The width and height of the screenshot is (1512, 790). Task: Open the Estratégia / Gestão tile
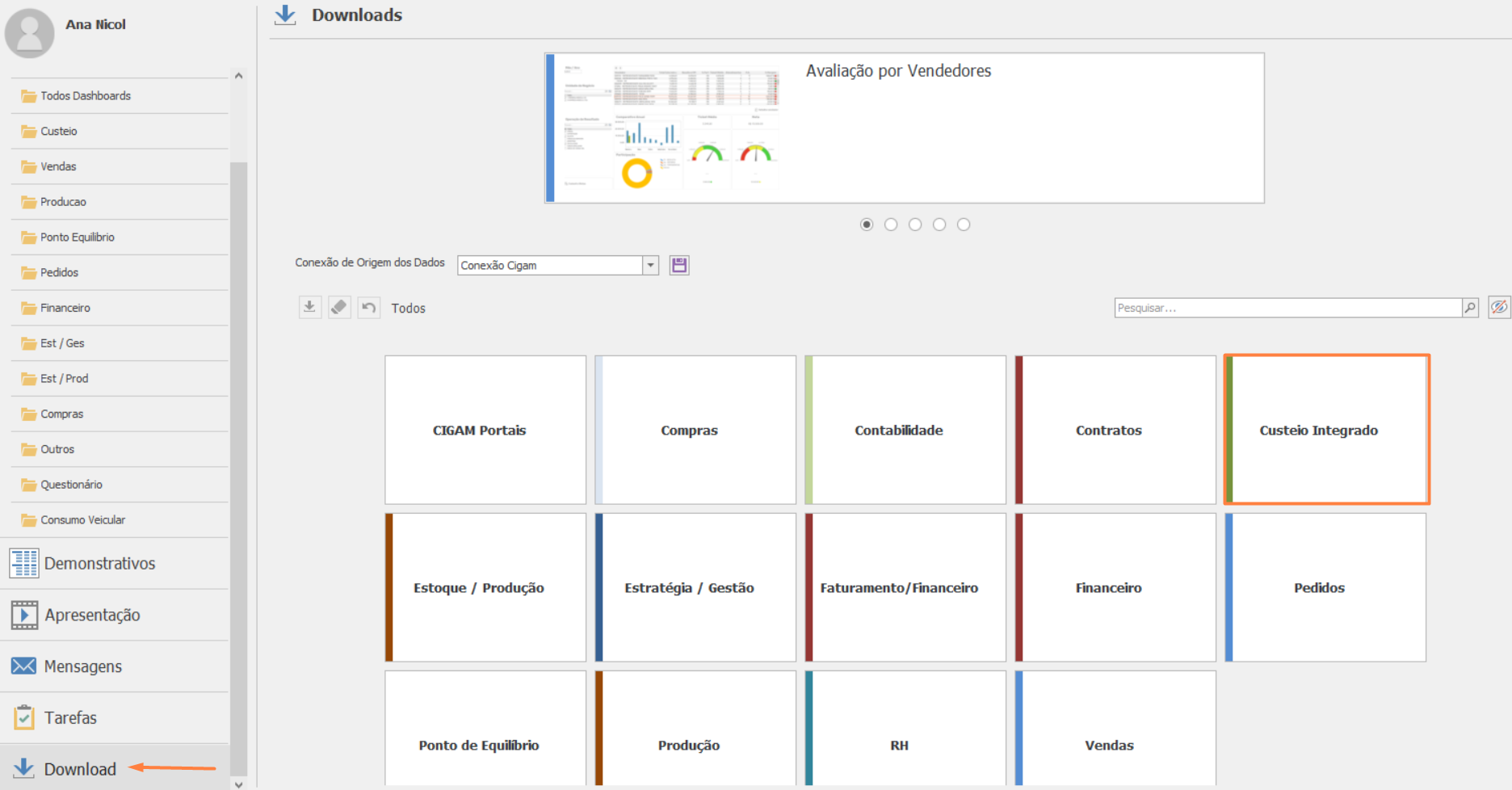point(695,587)
